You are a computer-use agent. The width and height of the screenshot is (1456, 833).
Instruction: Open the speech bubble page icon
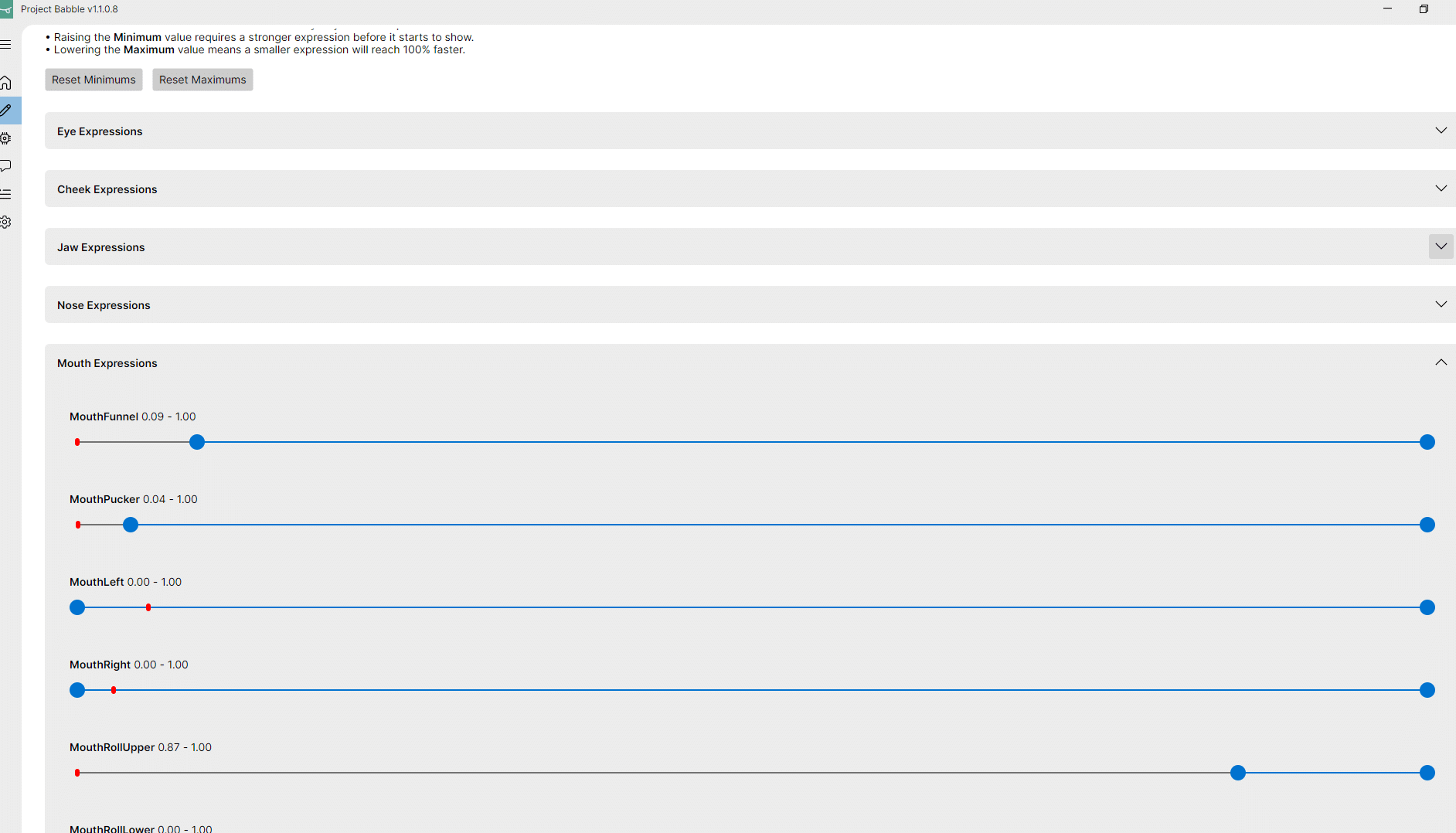(5, 166)
